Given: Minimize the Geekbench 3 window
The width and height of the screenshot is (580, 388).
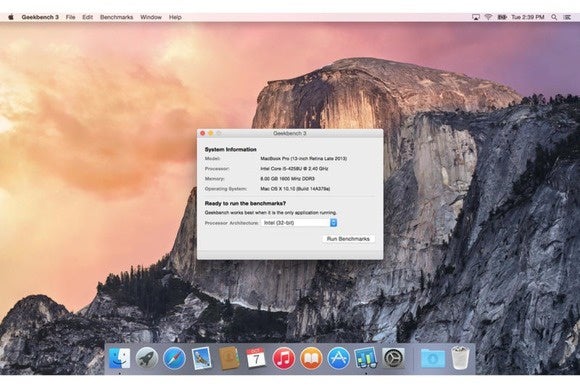Looking at the screenshot, I should (210, 133).
